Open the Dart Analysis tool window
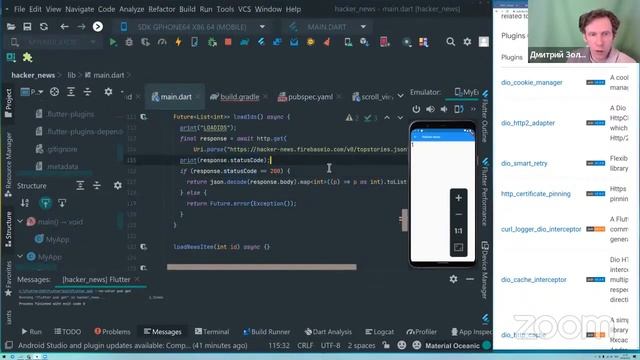The width and height of the screenshot is (640, 360). tap(328, 332)
